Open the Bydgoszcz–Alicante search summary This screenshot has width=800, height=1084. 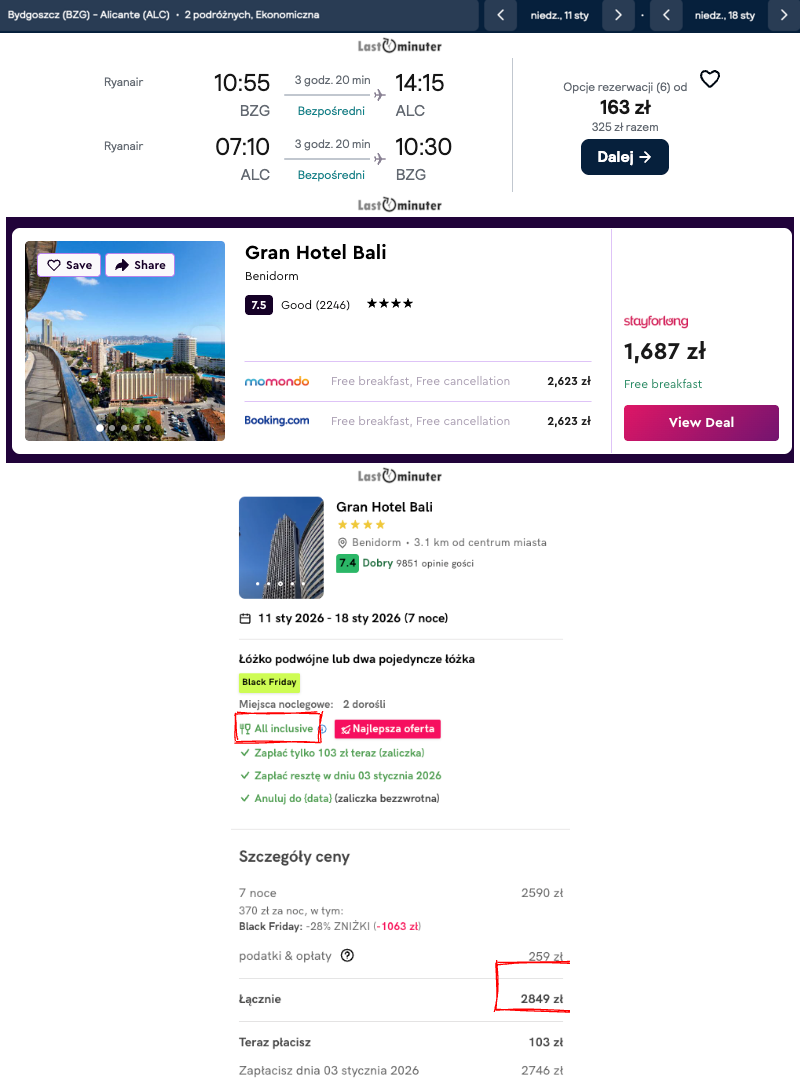click(x=164, y=15)
